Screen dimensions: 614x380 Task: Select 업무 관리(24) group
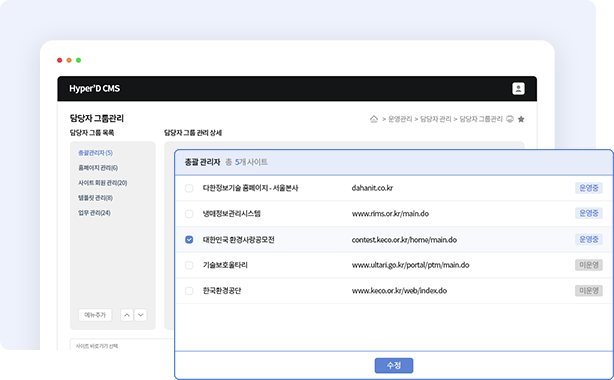(x=94, y=213)
